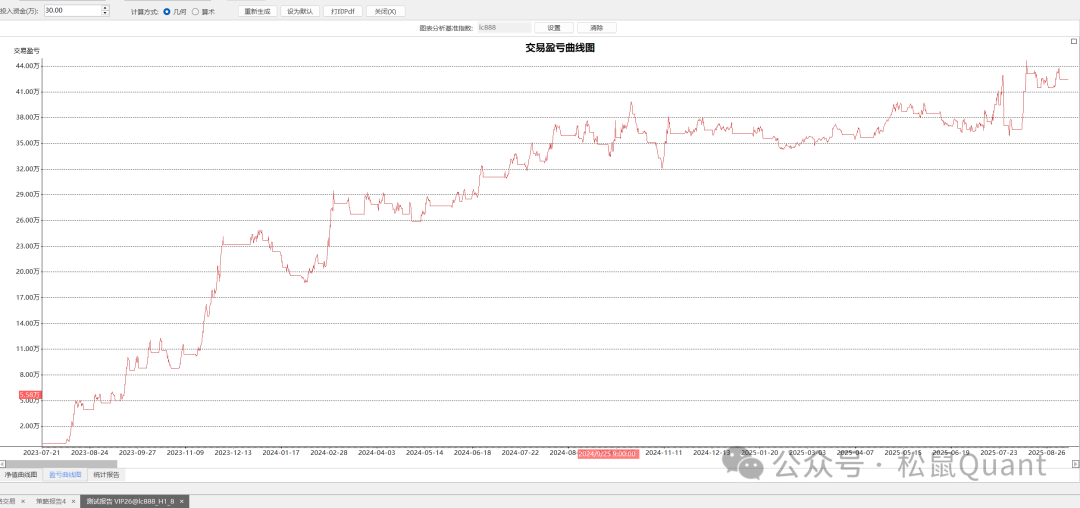Close the 测试报告 VIP26@lc888_H1_8 tab
Image resolution: width=1080 pixels, height=508 pixels.
pos(182,501)
